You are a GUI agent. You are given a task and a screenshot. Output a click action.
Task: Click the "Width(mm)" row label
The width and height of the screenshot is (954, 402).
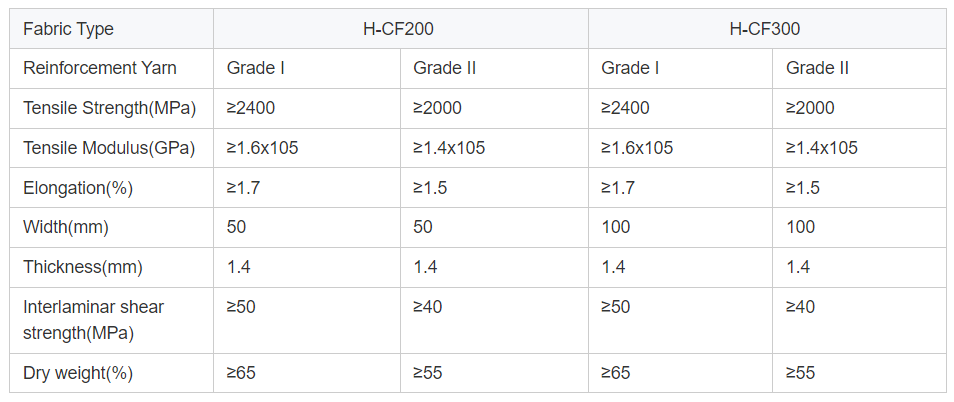(x=66, y=227)
